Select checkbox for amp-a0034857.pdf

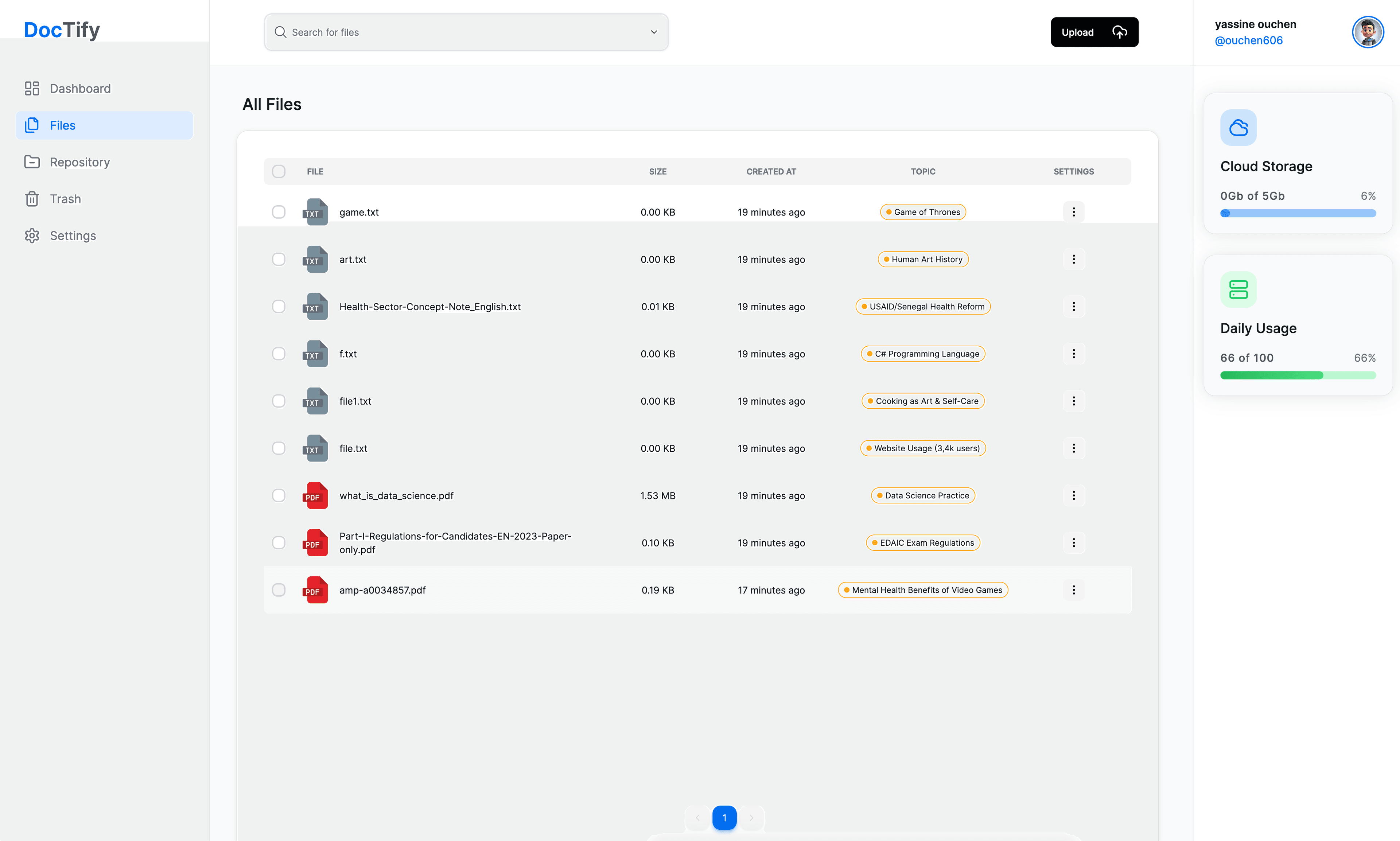[x=279, y=590]
